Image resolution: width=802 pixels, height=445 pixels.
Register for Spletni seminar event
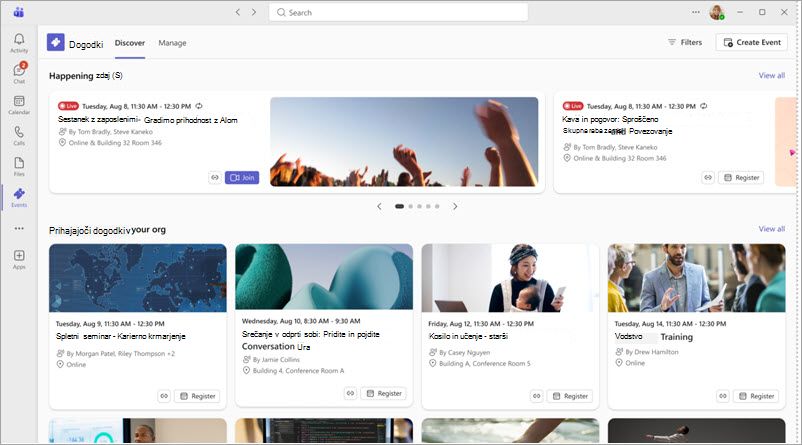197,396
